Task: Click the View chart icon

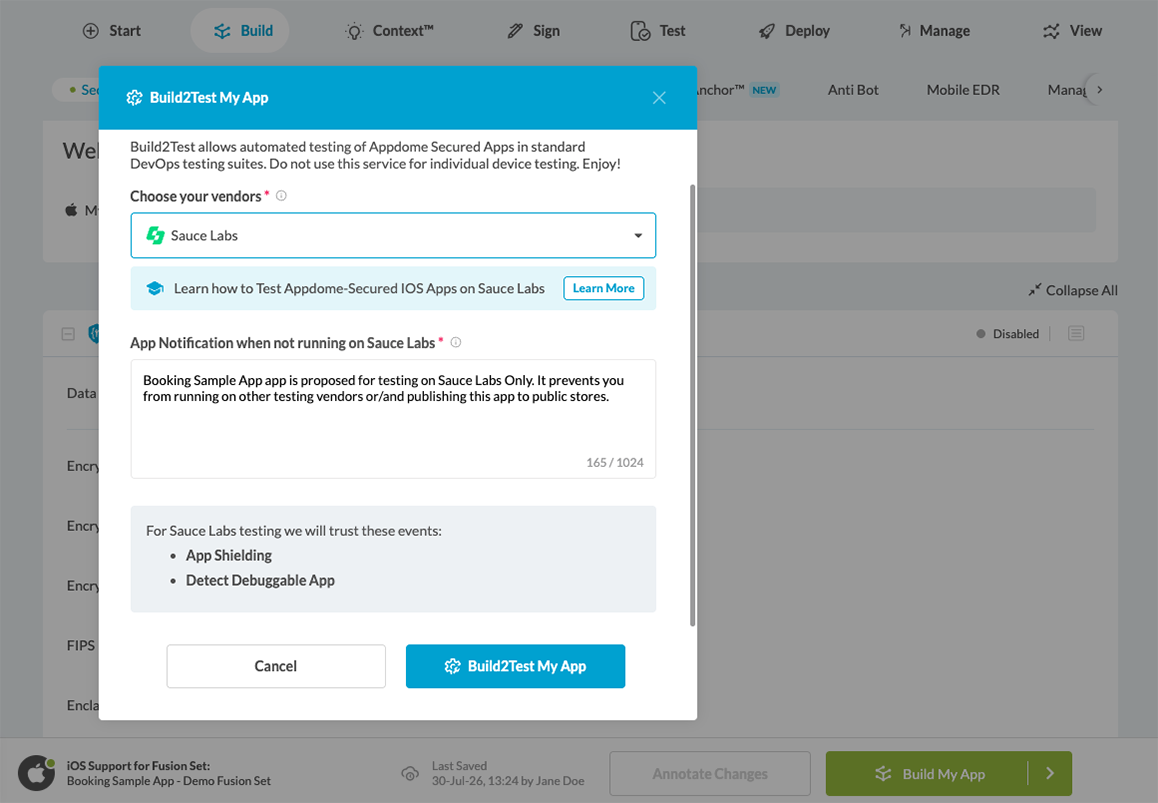Action: [x=1051, y=31]
